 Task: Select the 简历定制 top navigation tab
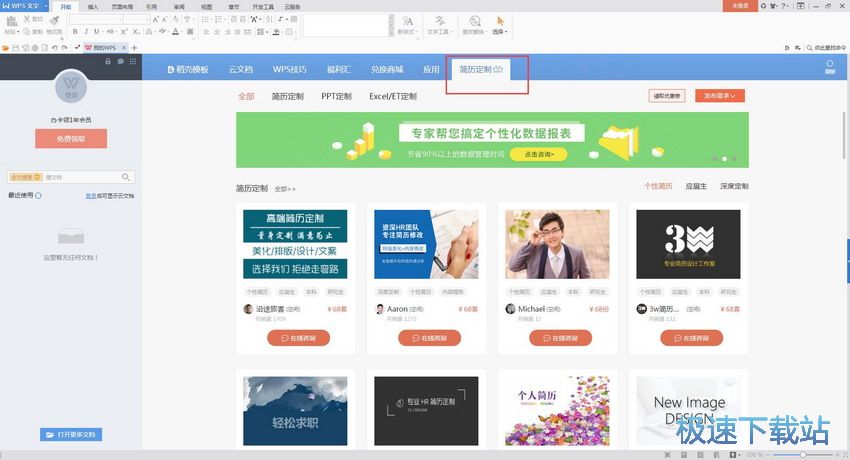tap(481, 69)
